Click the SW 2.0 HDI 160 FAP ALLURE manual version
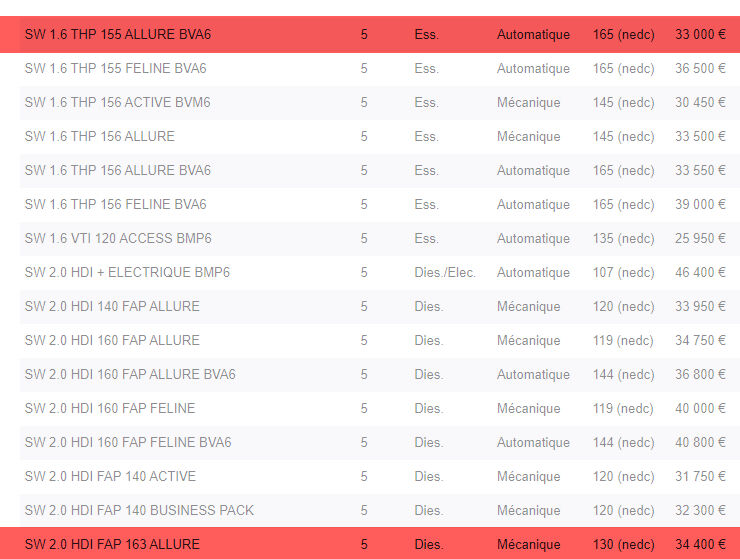The width and height of the screenshot is (740, 559). (x=380, y=340)
